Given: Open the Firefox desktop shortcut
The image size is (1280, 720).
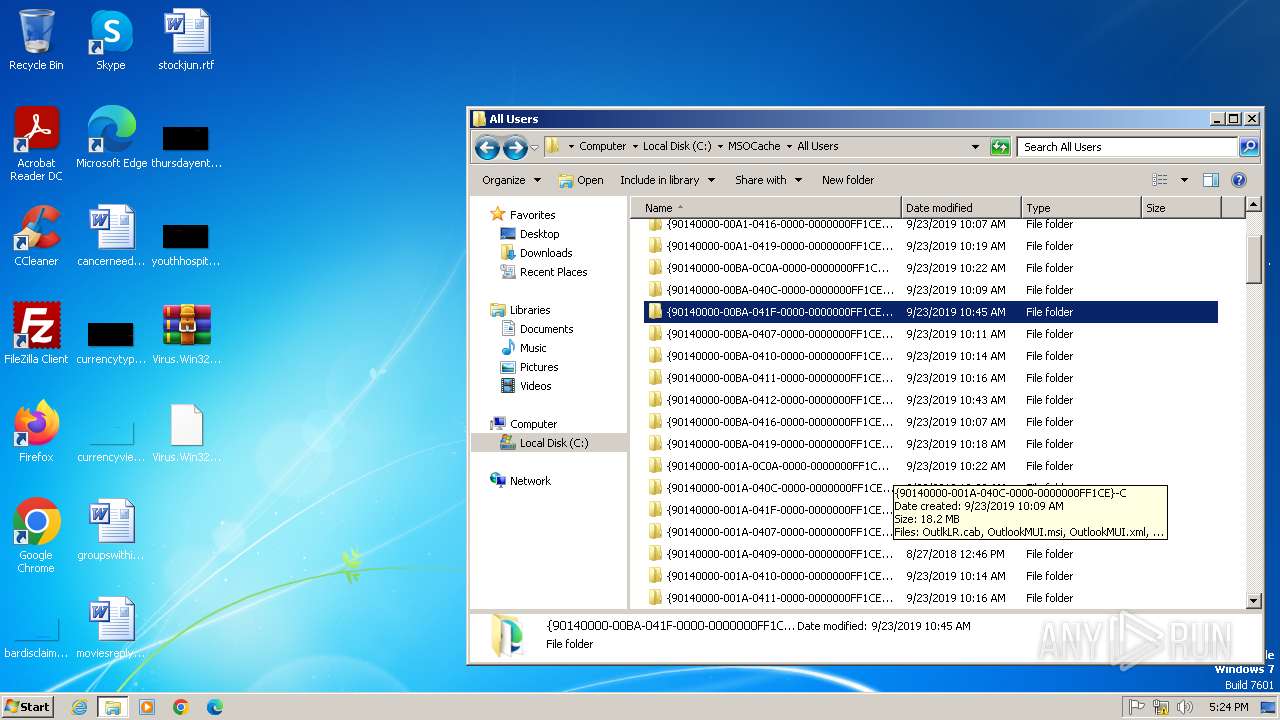Looking at the screenshot, I should coord(36,432).
